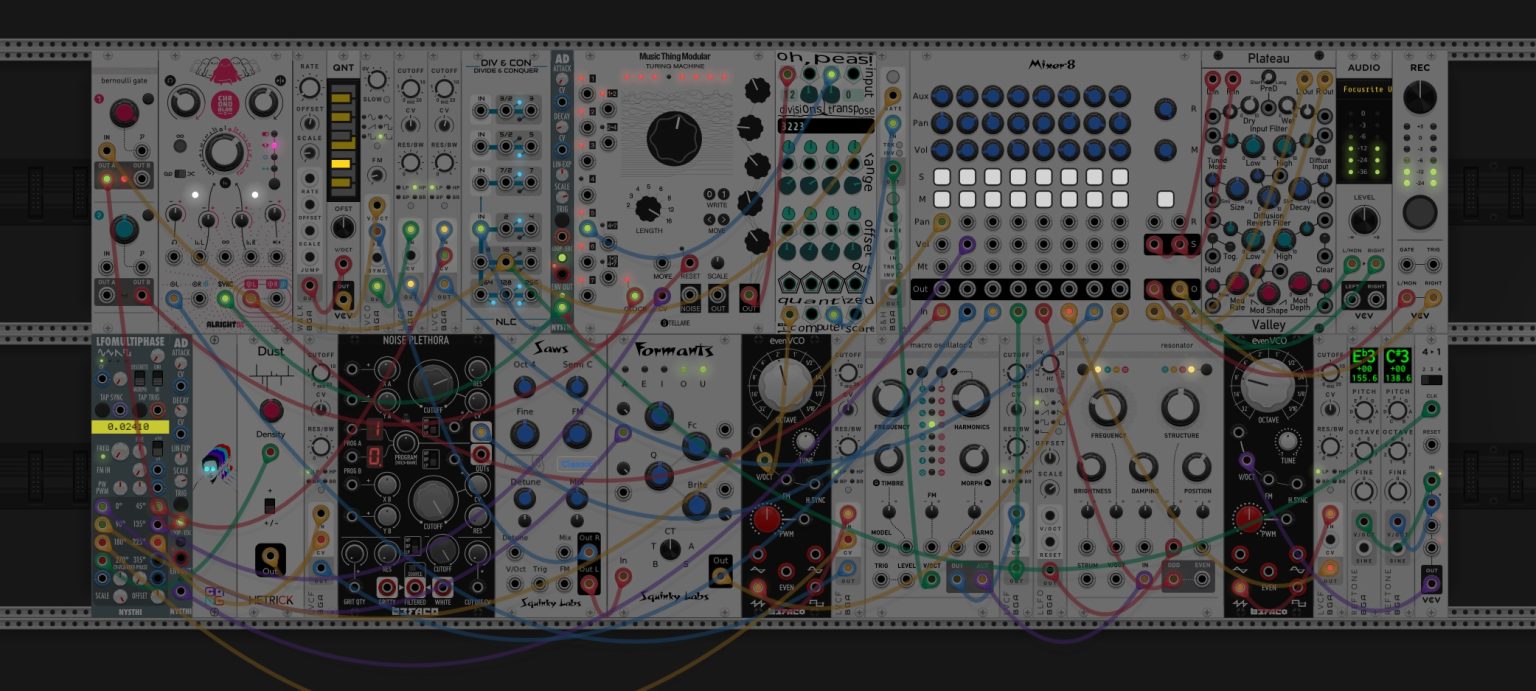Click the Saws module Out R jack
Screen dimensions: 1536x691
click(589, 553)
